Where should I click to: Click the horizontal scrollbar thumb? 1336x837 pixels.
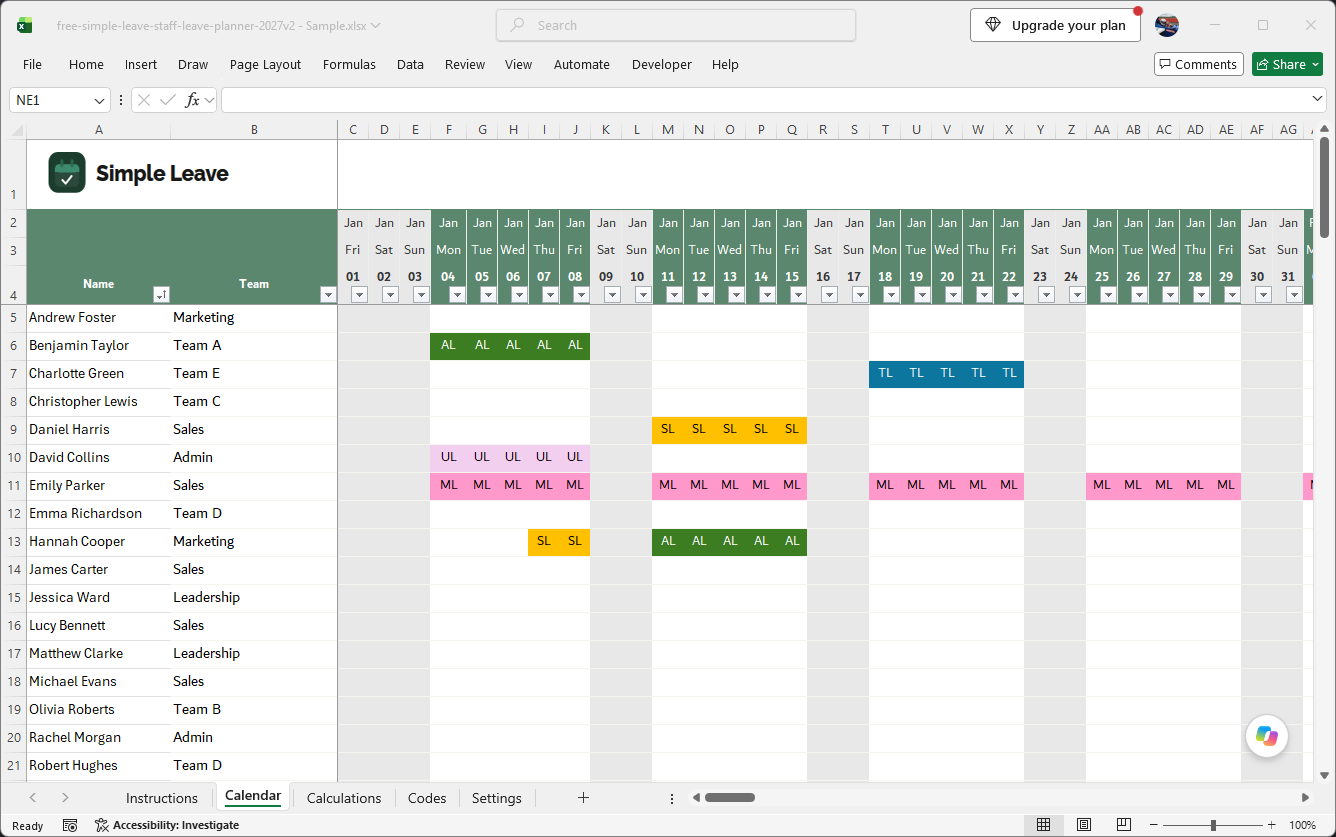729,797
